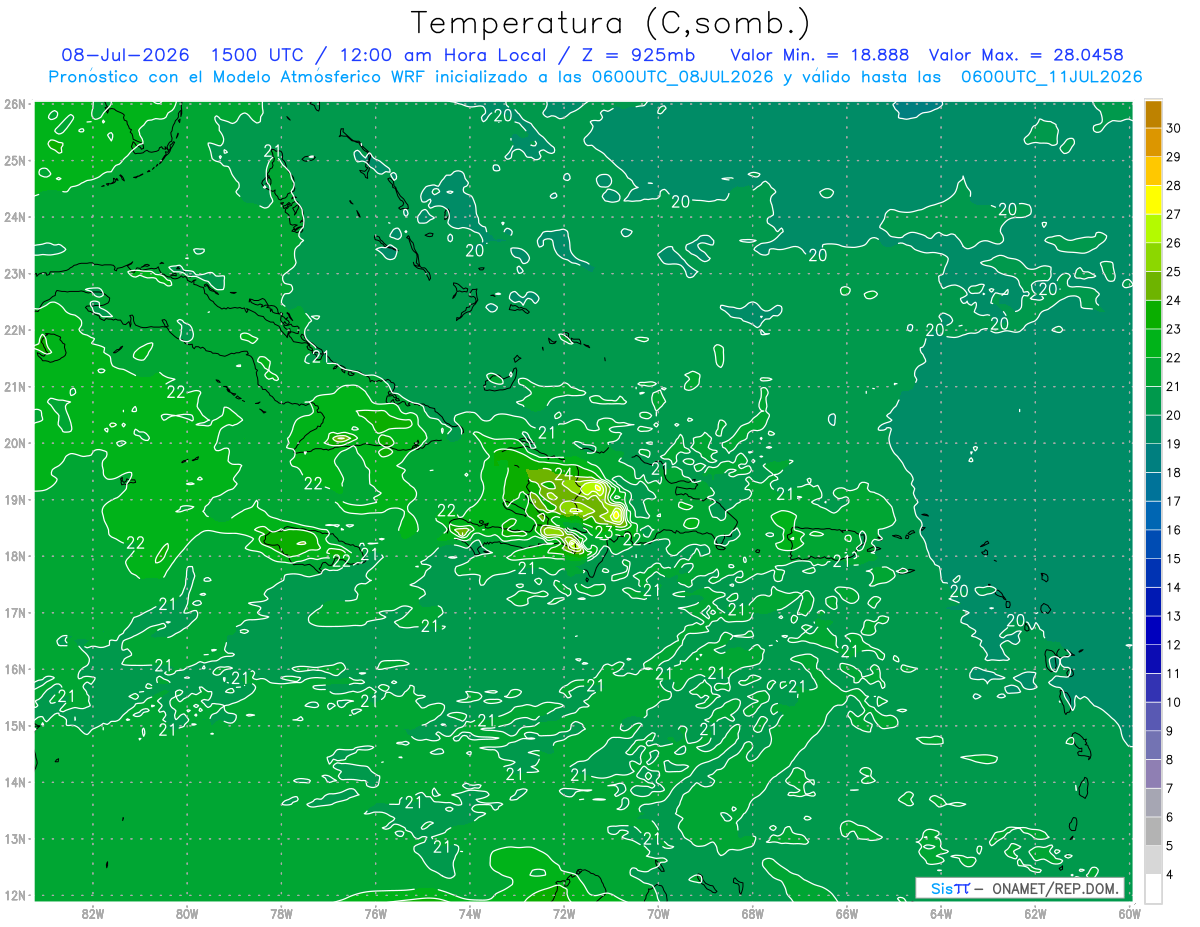Image resolution: width=1200 pixels, height=927 pixels.
Task: Select the forecast date '08-Jul-2026'
Action: pyautogui.click(x=126, y=55)
